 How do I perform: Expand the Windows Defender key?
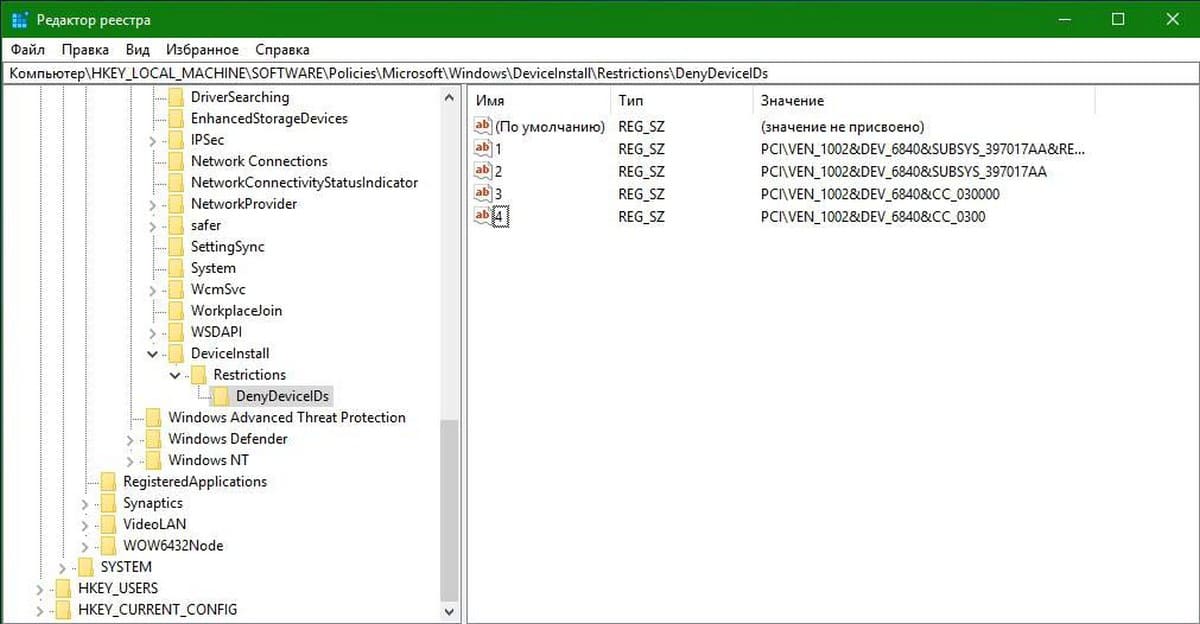click(x=130, y=440)
